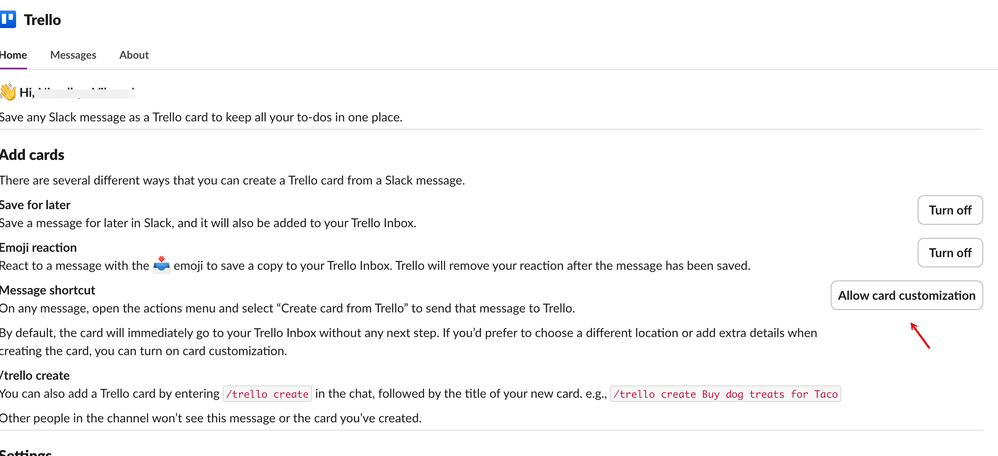Turn off the Save for later option

(949, 210)
